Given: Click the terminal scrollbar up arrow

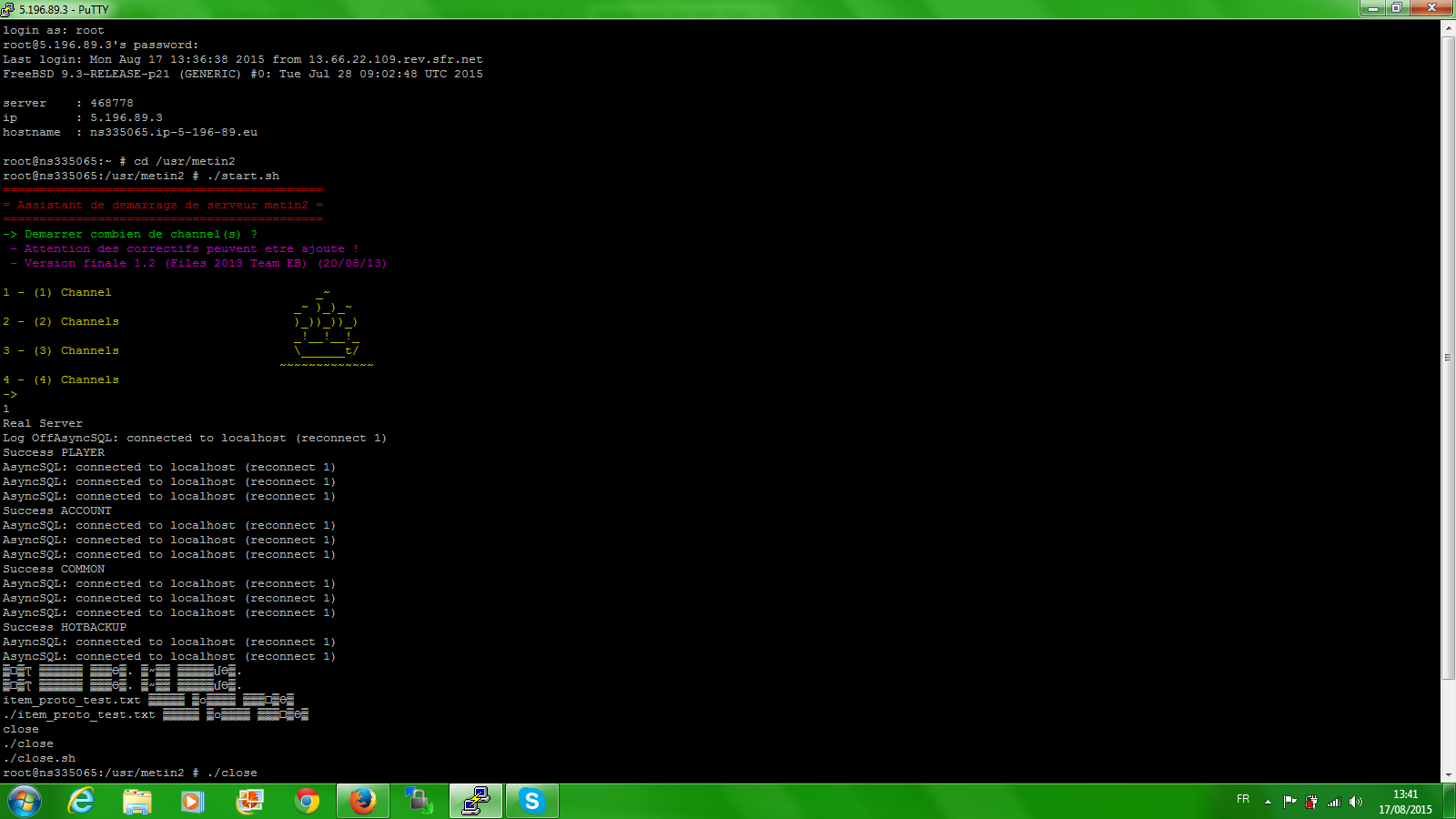Looking at the screenshot, I should [x=1448, y=28].
